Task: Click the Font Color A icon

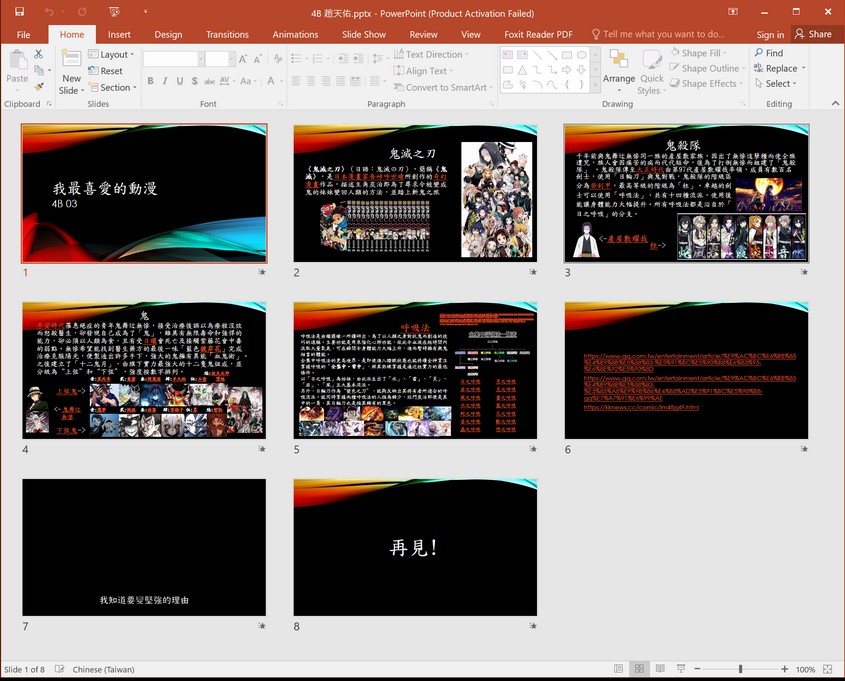Action: coord(271,81)
